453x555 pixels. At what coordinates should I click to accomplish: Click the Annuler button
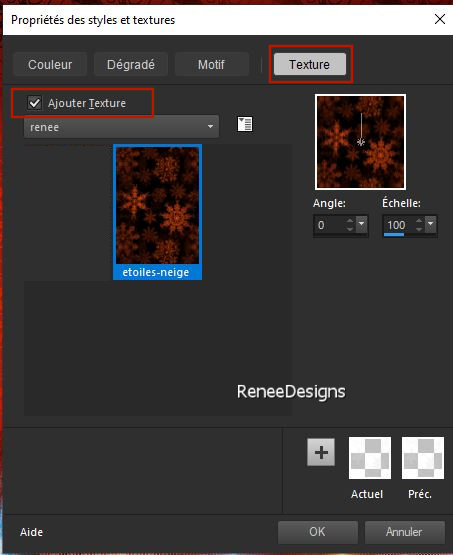tap(404, 532)
